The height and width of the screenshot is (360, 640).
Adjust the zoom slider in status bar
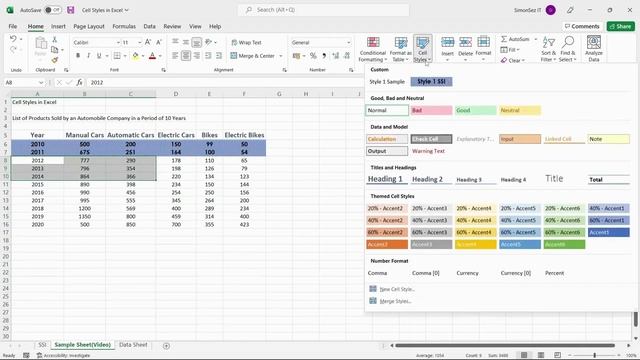point(594,356)
